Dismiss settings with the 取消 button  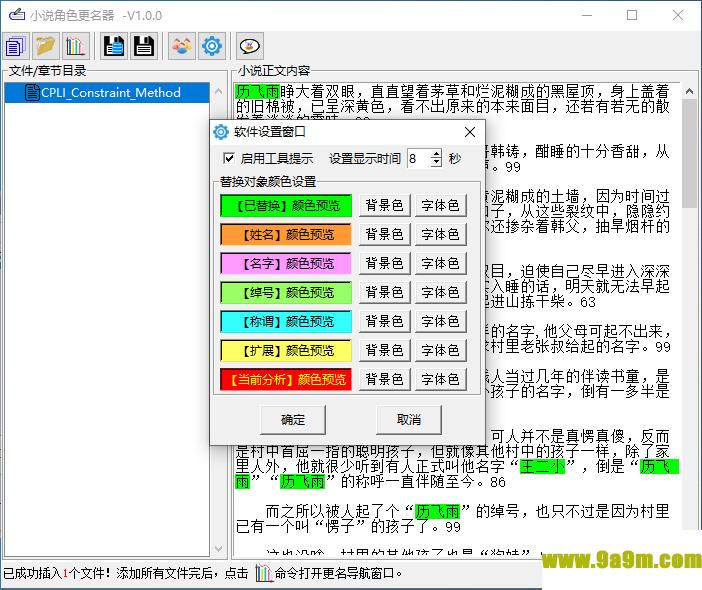[x=409, y=419]
